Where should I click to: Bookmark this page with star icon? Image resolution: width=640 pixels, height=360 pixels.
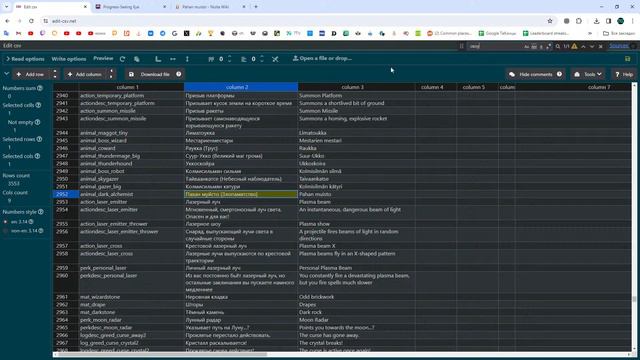(550, 21)
